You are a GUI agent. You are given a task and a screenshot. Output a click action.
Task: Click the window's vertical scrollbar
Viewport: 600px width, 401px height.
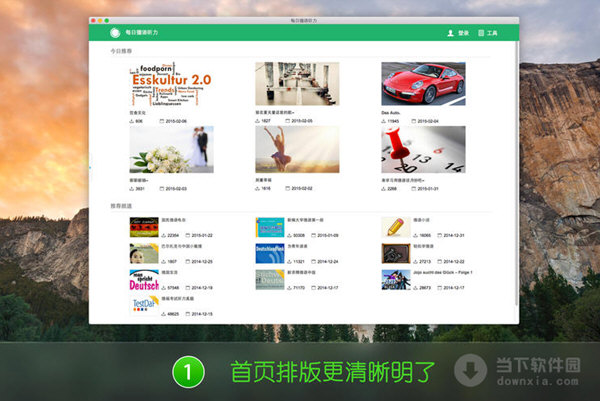click(517, 173)
